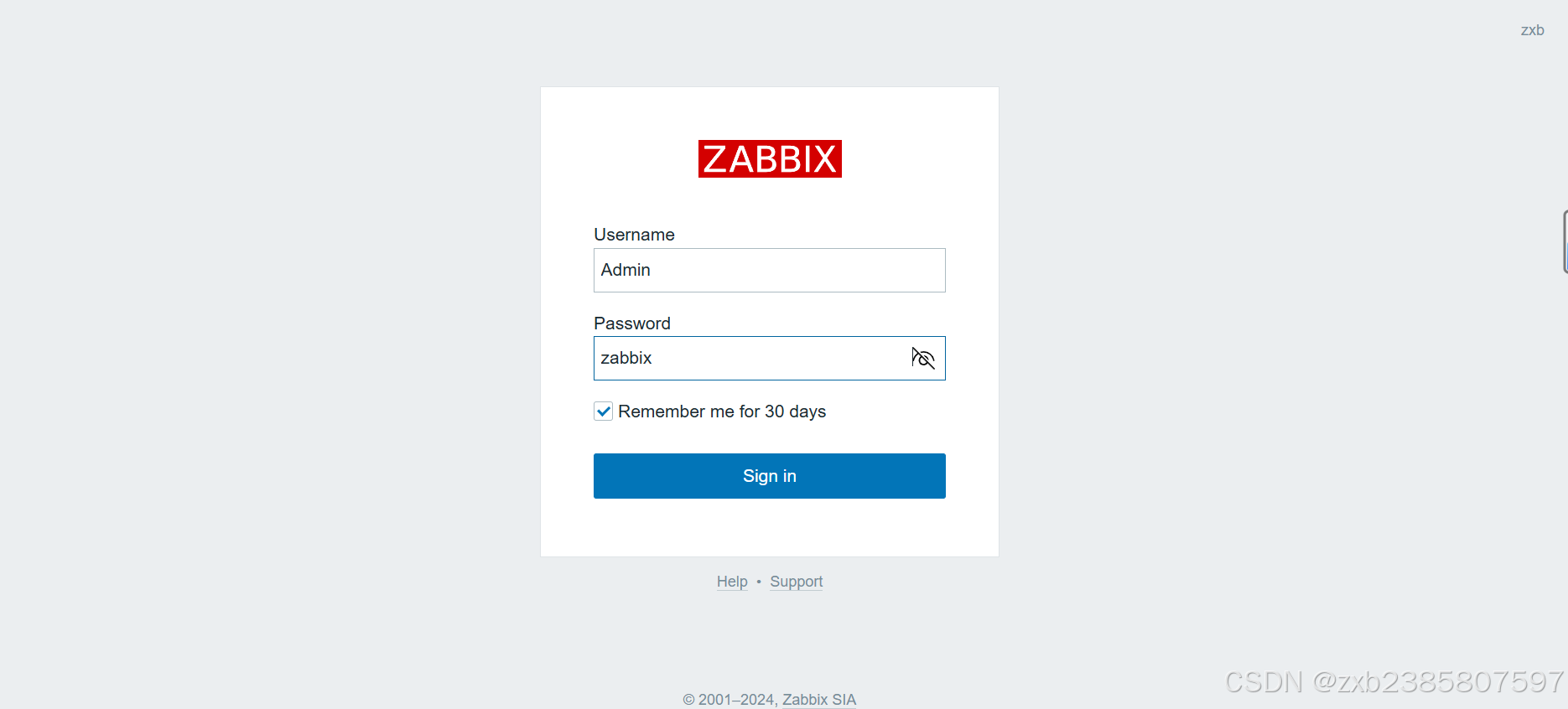Click the Admin text in Username field
The image size is (1568, 709).
point(626,270)
